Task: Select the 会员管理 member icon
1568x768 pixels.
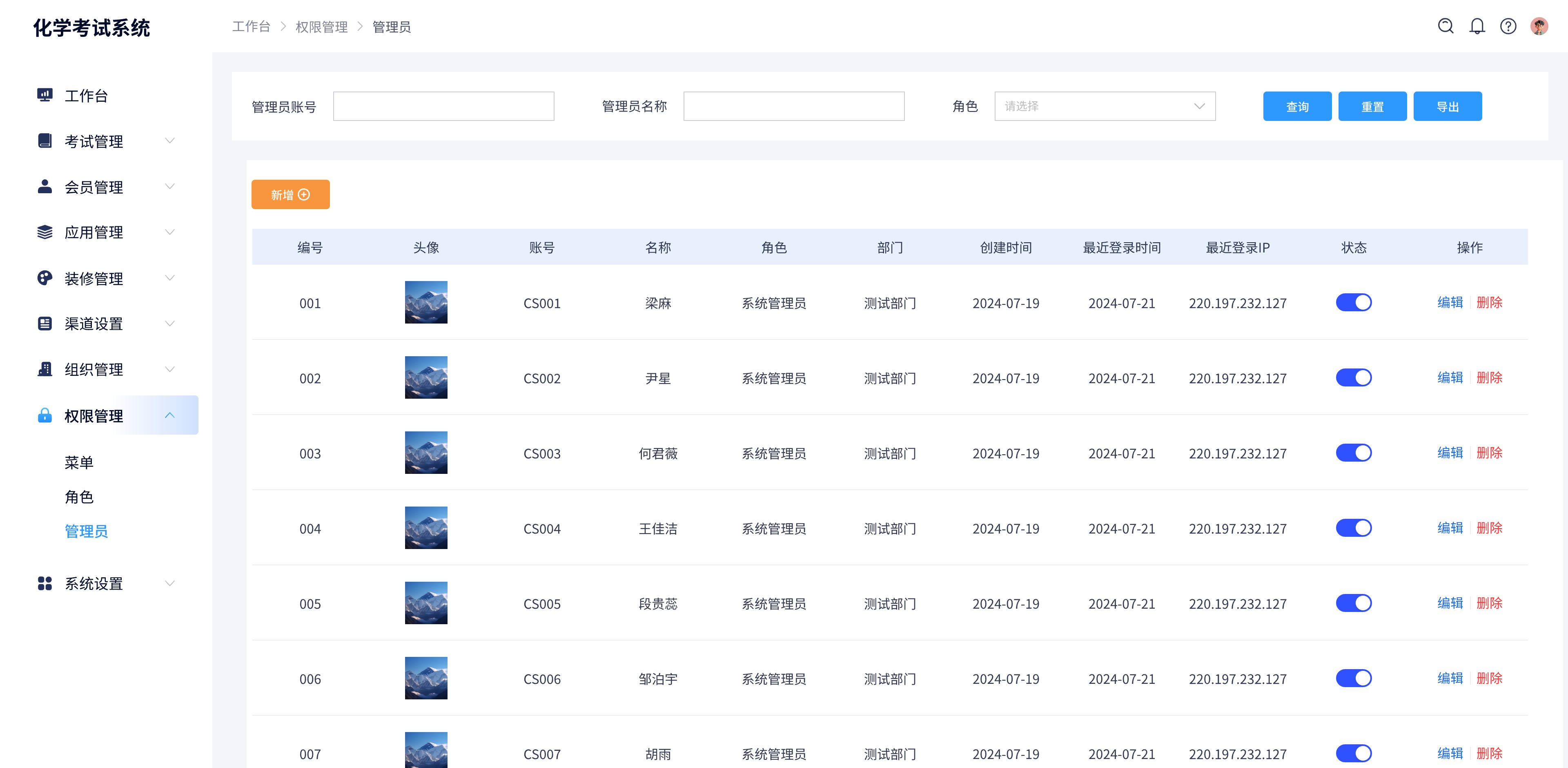Action: pos(45,187)
